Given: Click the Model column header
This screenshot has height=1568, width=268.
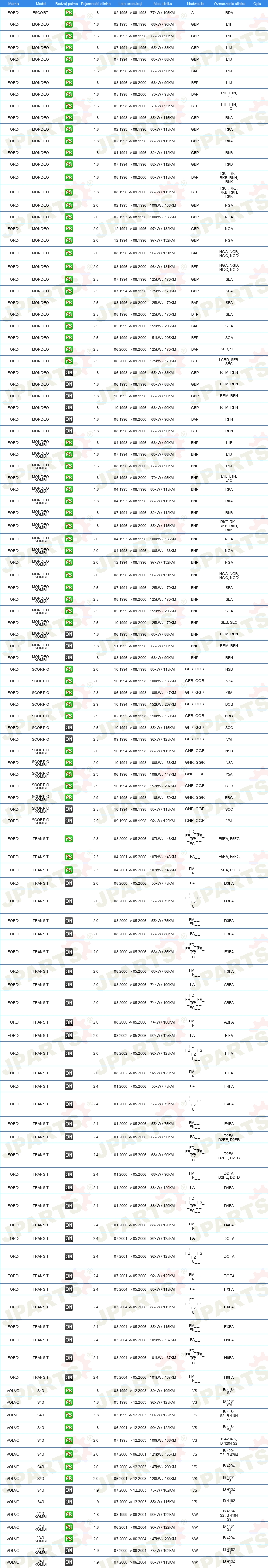Looking at the screenshot, I should [40, 4].
